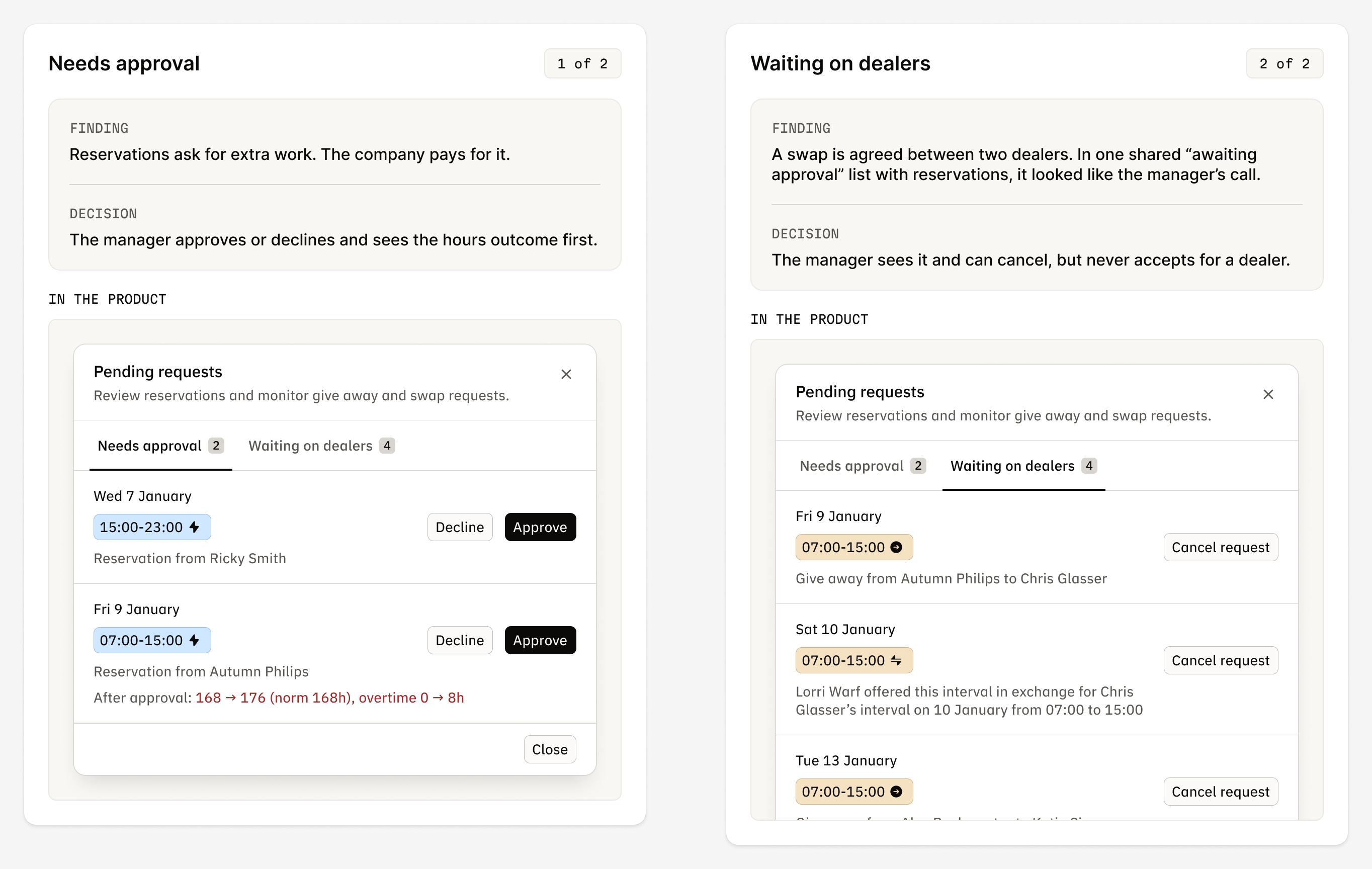Viewport: 1372px width, 869px height.
Task: Click the red overtime 'After approval' hours text
Action: [x=330, y=698]
